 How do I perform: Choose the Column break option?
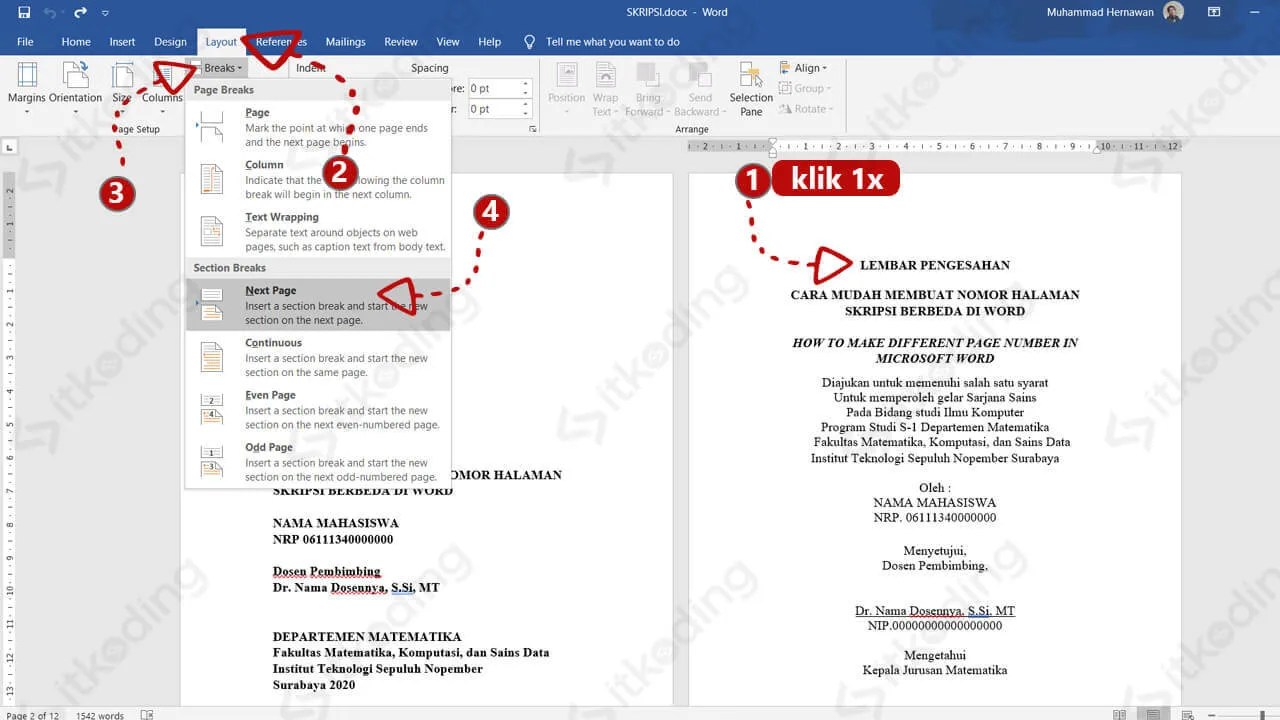coord(318,179)
